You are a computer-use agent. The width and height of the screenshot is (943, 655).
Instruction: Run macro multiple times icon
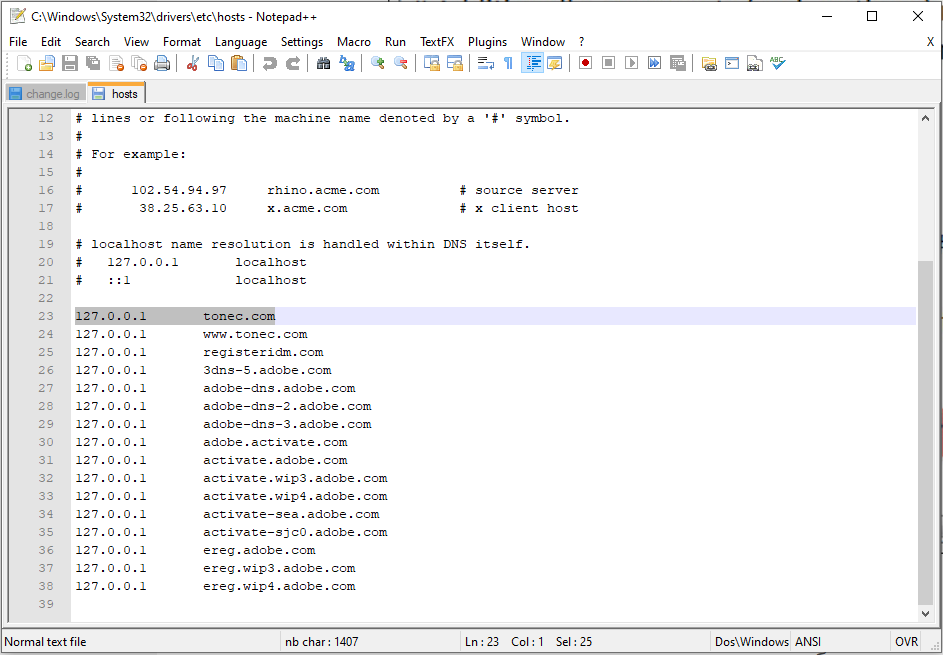click(654, 63)
